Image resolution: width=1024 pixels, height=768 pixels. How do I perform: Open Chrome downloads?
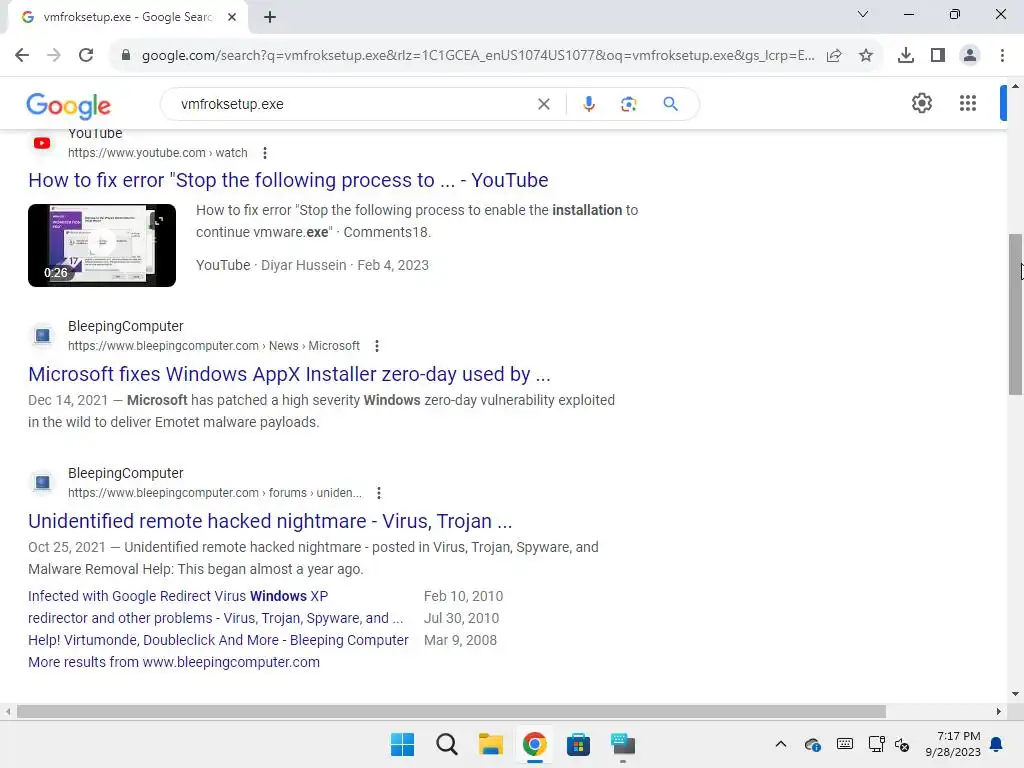(906, 56)
